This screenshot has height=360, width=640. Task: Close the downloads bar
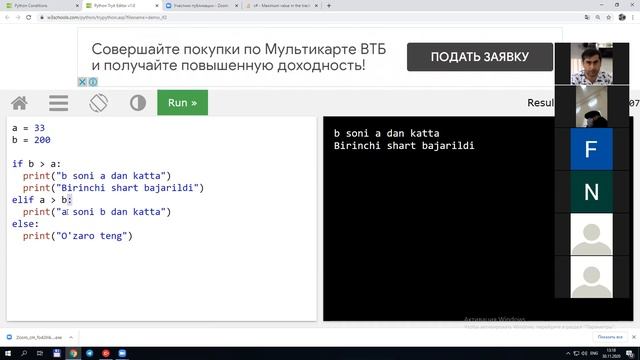pos(634,337)
